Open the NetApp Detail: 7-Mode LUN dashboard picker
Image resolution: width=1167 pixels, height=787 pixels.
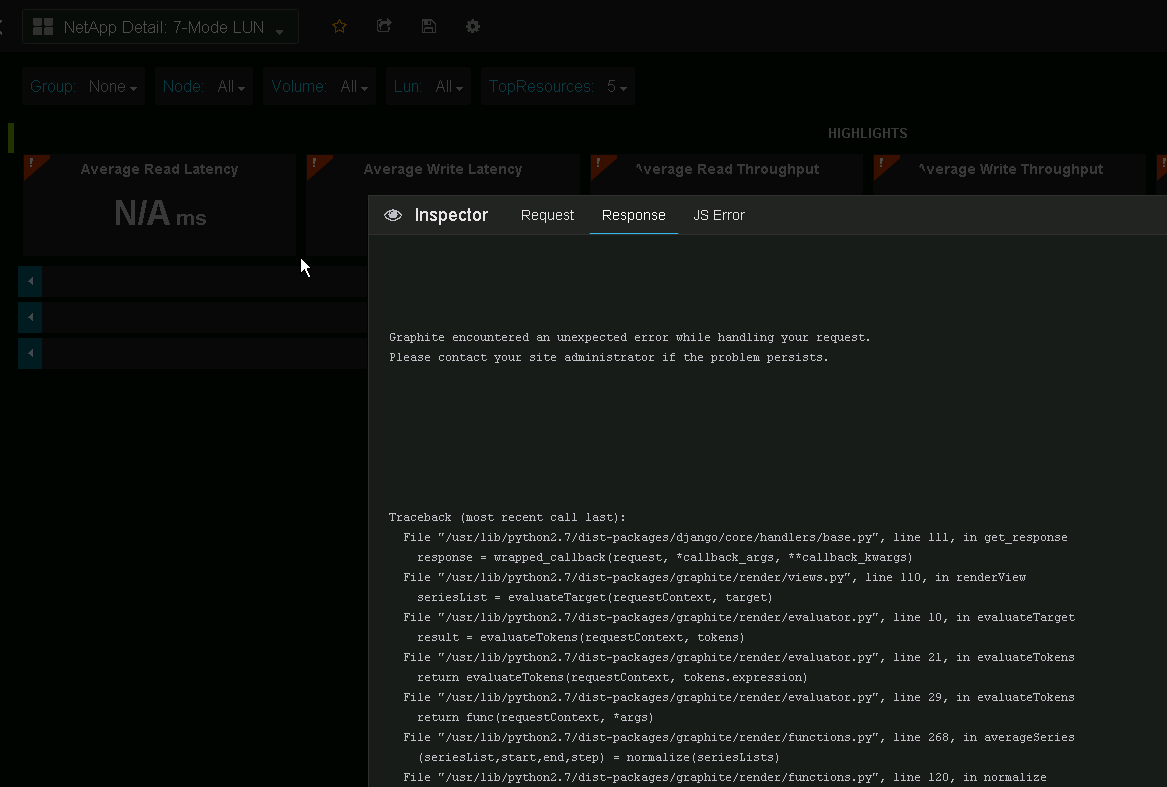pos(160,28)
